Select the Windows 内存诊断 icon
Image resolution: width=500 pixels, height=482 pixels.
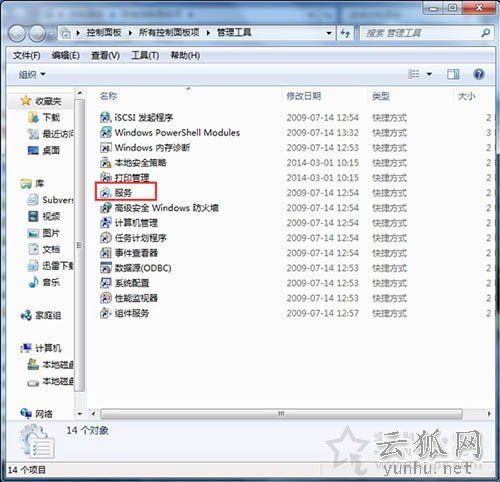(105, 147)
